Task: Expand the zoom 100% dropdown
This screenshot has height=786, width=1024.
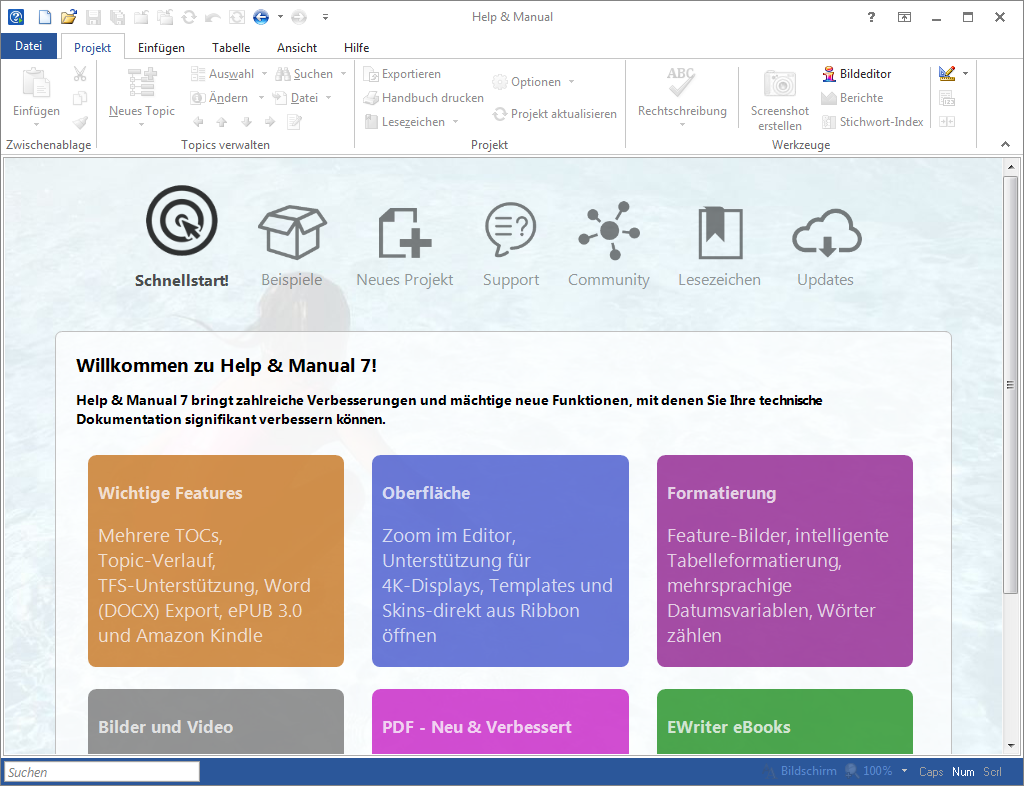Action: tap(904, 771)
